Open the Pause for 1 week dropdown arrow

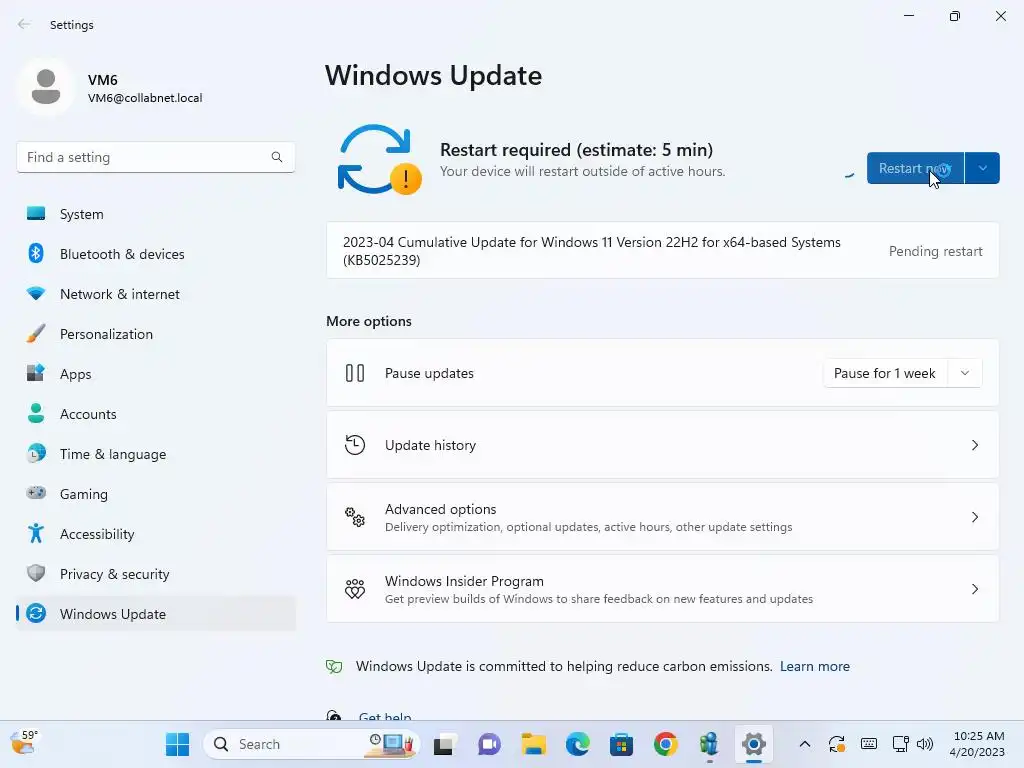[x=965, y=373]
